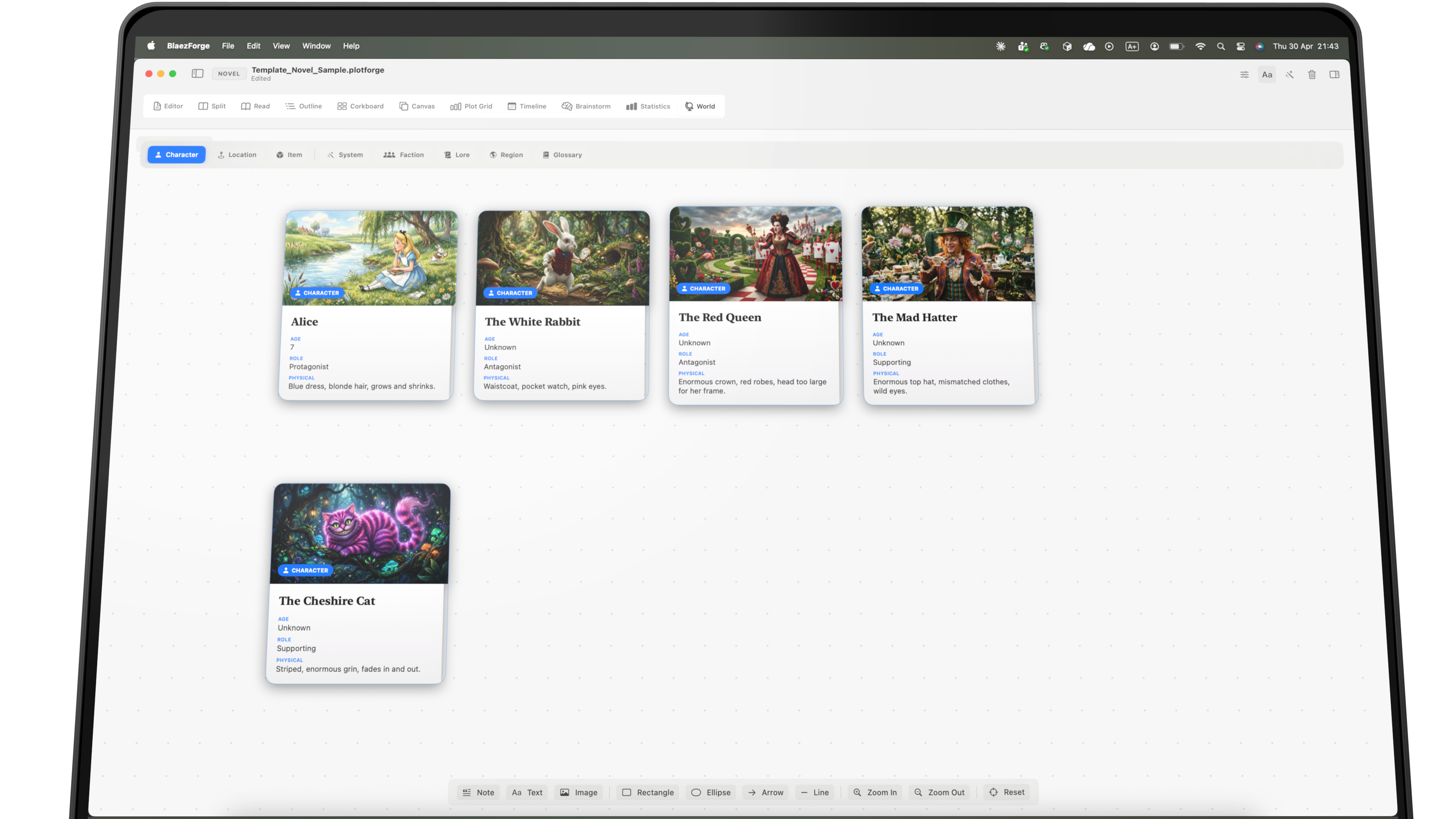Open the Read view
The width and height of the screenshot is (1456, 819).
[x=256, y=106]
